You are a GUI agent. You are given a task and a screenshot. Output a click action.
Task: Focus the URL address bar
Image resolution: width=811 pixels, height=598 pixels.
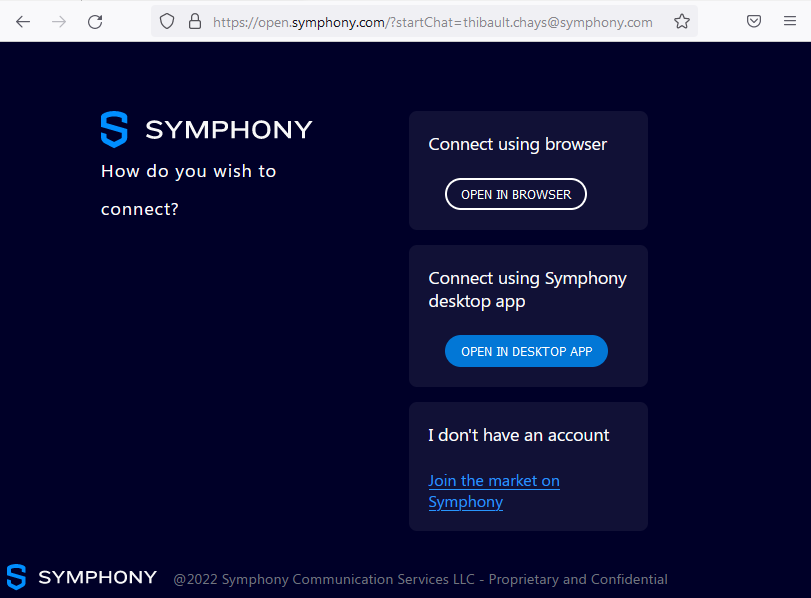pyautogui.click(x=432, y=21)
